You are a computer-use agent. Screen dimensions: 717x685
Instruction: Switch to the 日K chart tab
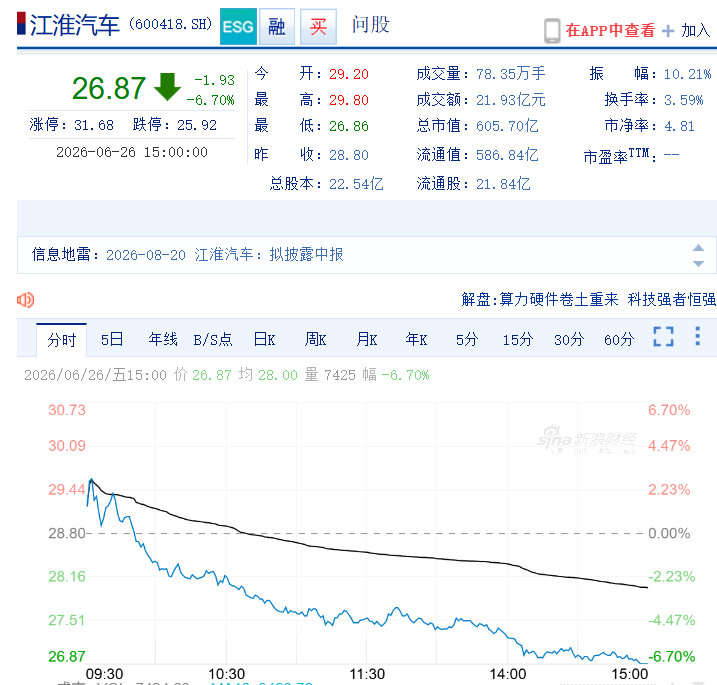coord(264,339)
